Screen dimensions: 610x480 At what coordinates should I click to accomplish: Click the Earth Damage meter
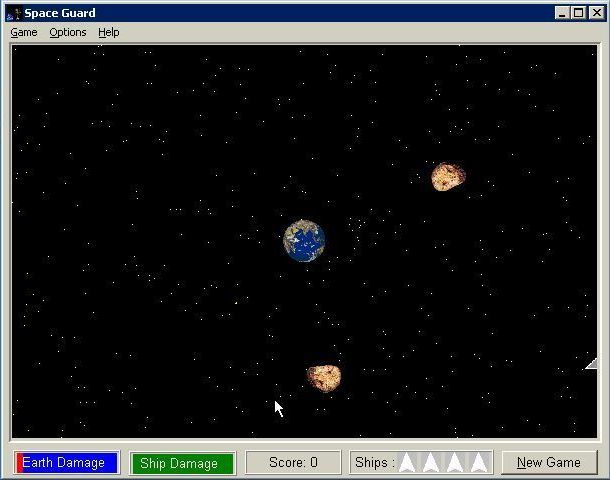(x=67, y=462)
